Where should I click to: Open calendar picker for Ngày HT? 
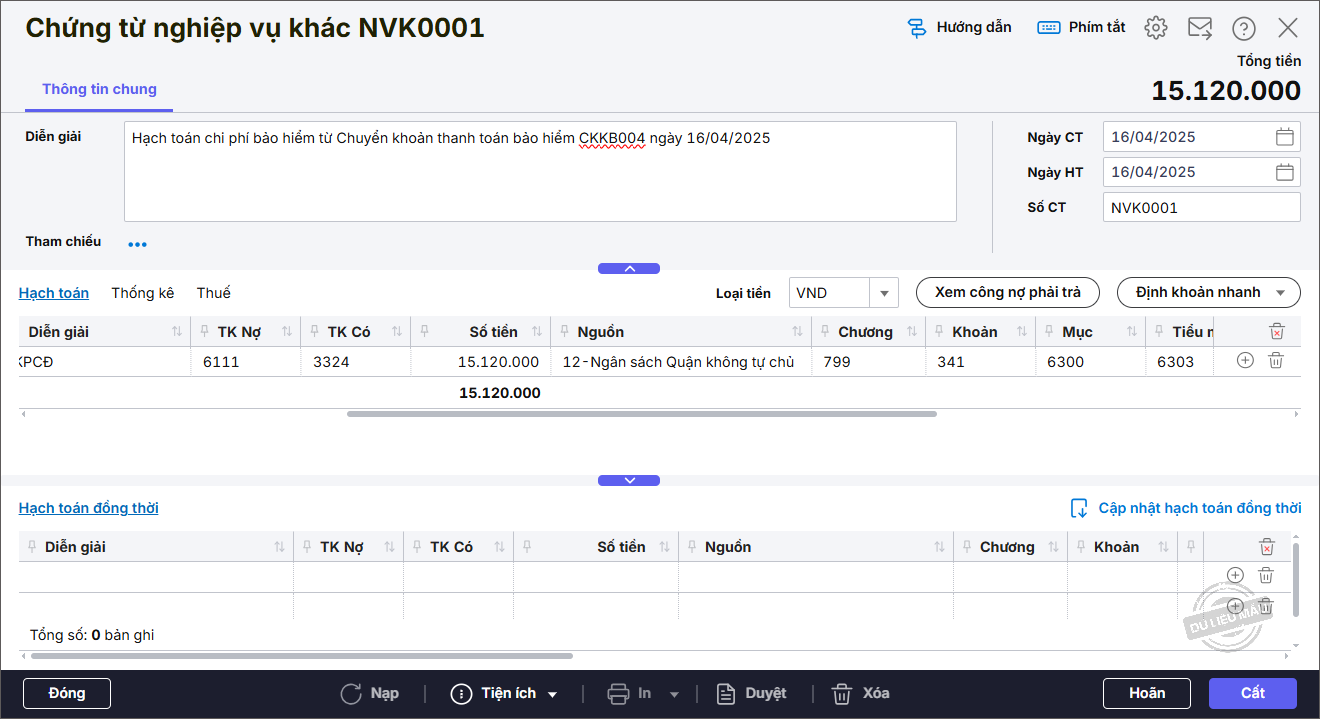(1285, 172)
